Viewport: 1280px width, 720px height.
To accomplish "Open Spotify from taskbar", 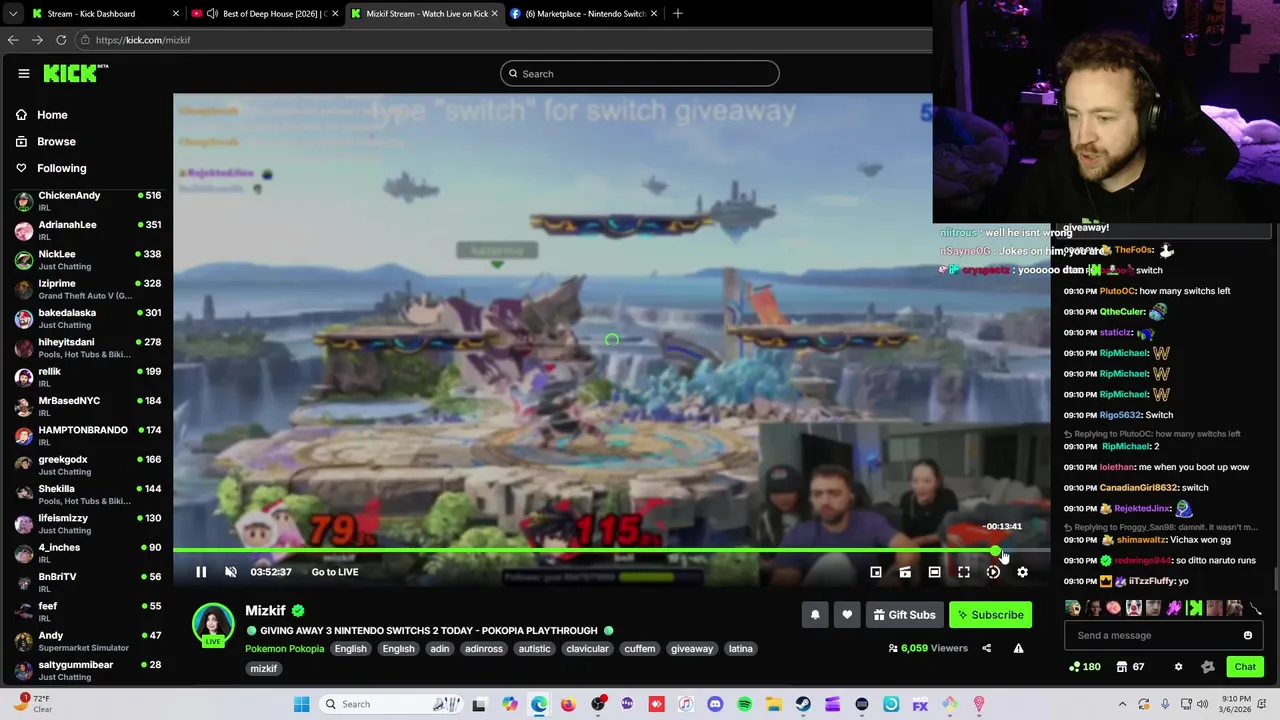I will pyautogui.click(x=745, y=704).
